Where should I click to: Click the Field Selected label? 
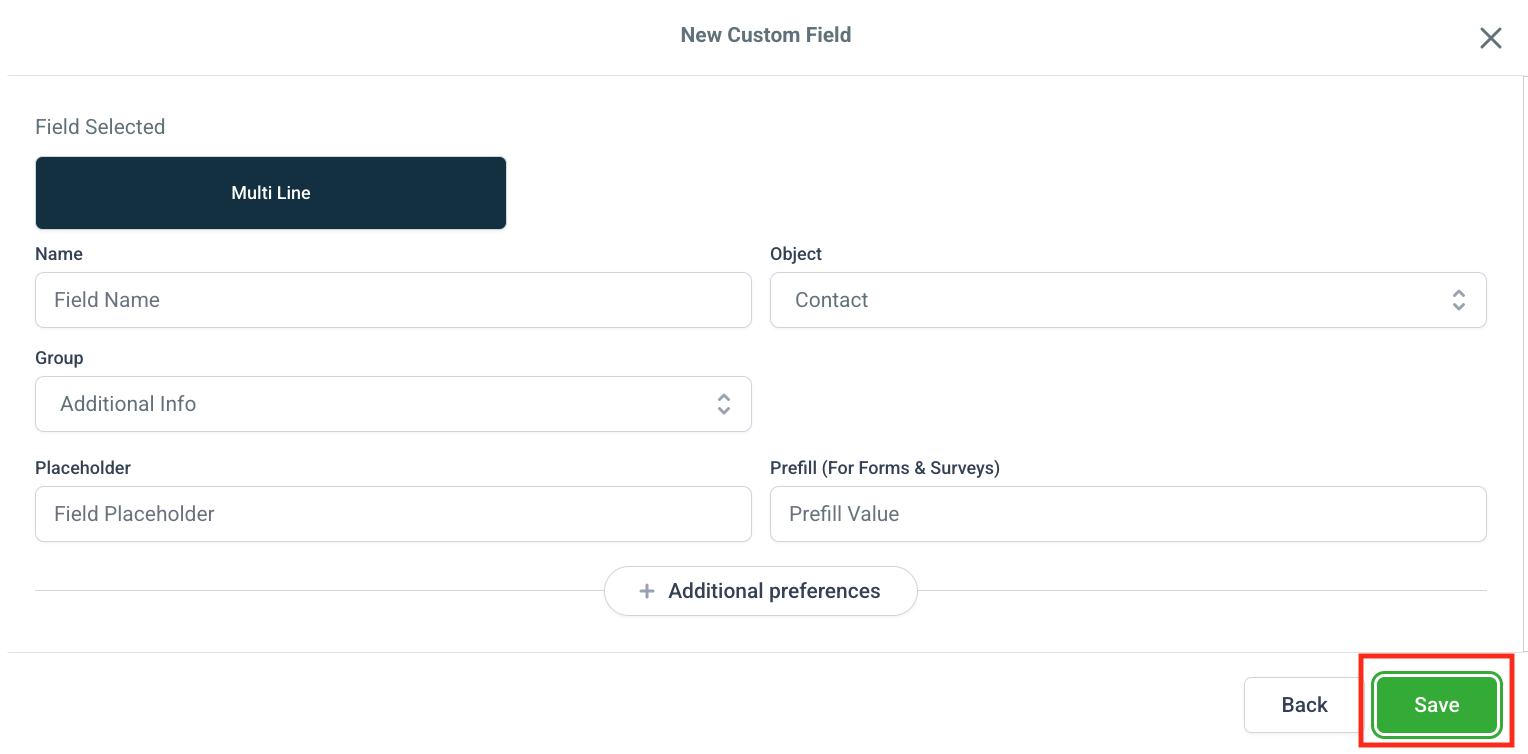point(100,127)
